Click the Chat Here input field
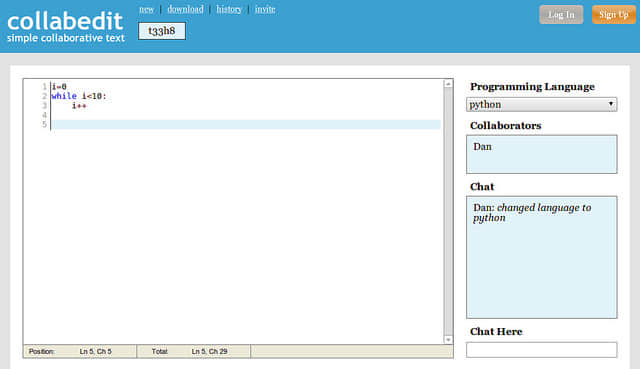640x369 pixels. tap(541, 350)
